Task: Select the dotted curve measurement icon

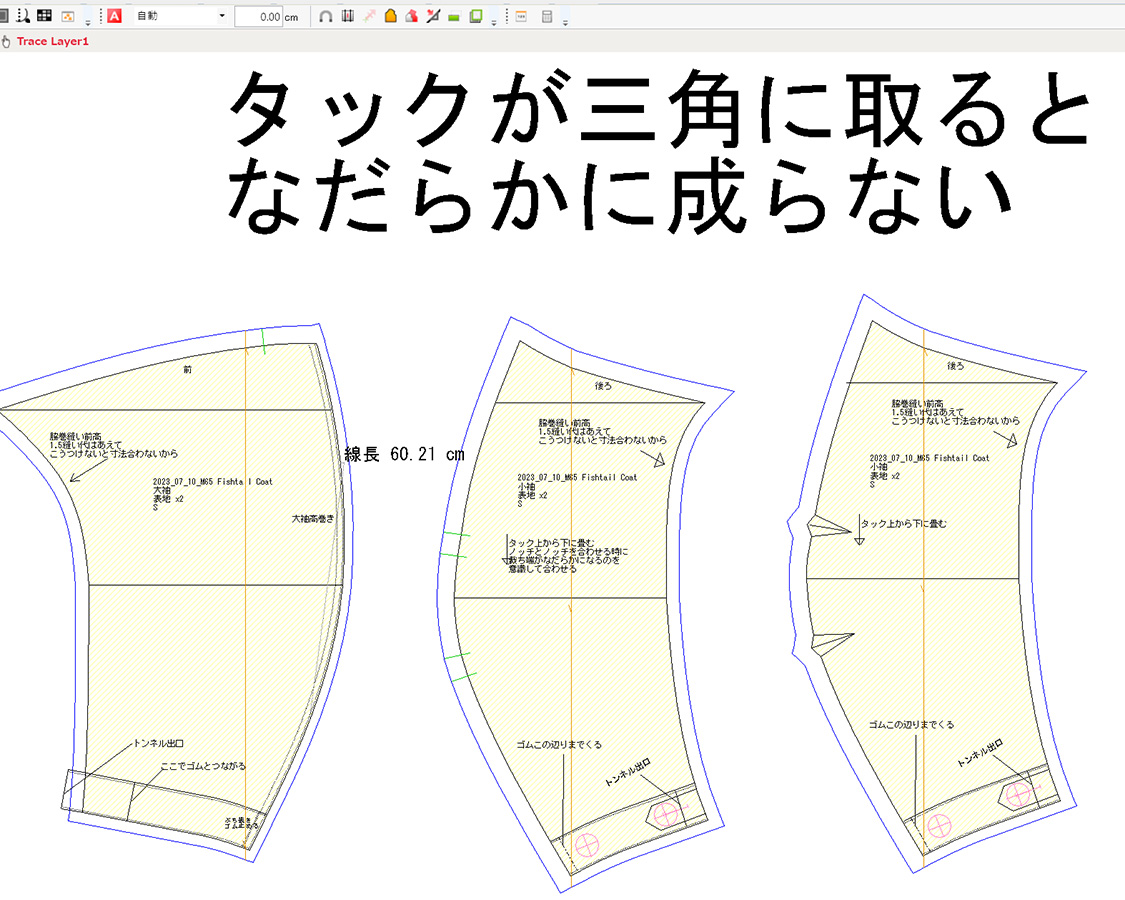Action: (x=22, y=17)
